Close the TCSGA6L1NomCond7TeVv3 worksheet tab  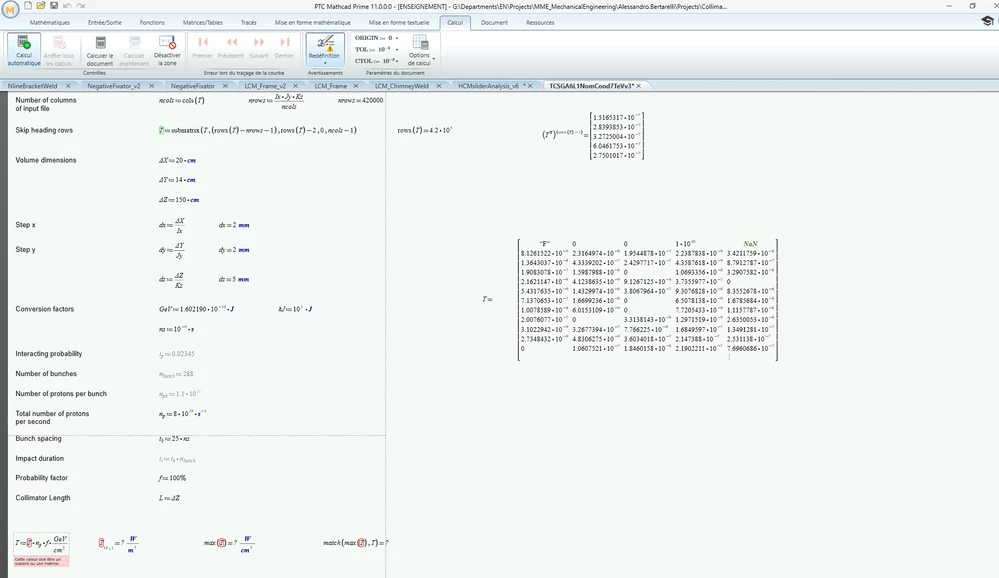[x=638, y=86]
